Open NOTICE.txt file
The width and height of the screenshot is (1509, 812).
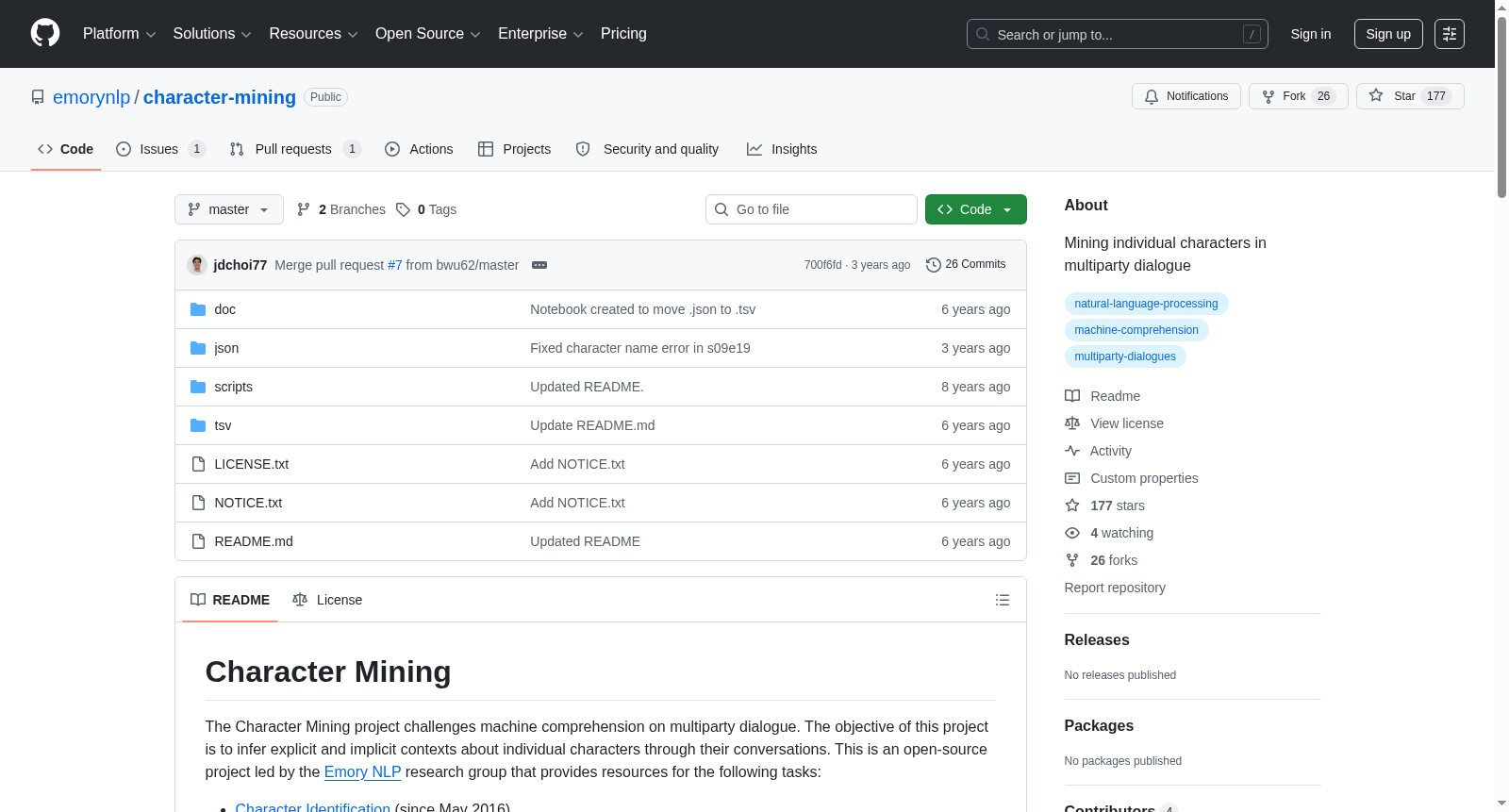tap(248, 503)
